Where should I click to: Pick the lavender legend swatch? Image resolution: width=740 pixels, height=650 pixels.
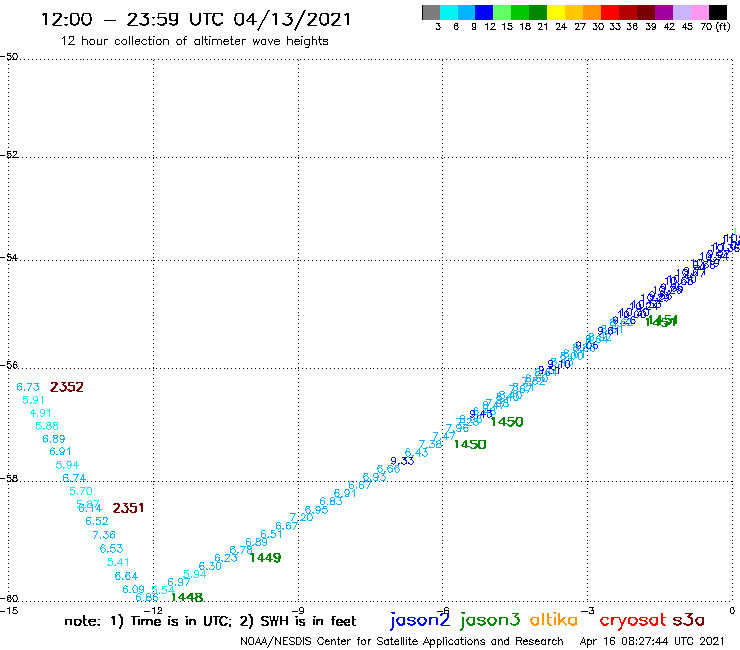point(681,12)
